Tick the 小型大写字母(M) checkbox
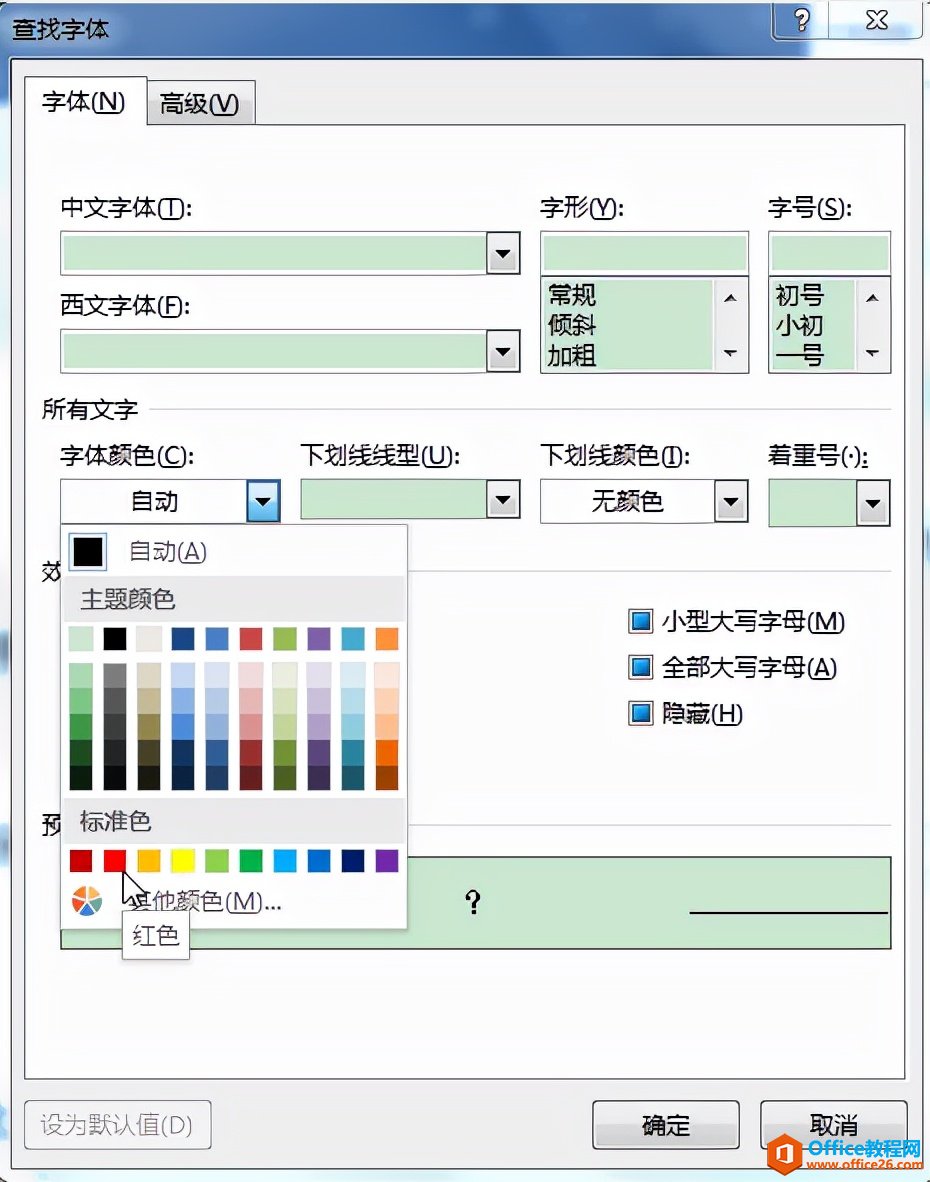Image resolution: width=930 pixels, height=1182 pixels. click(641, 621)
